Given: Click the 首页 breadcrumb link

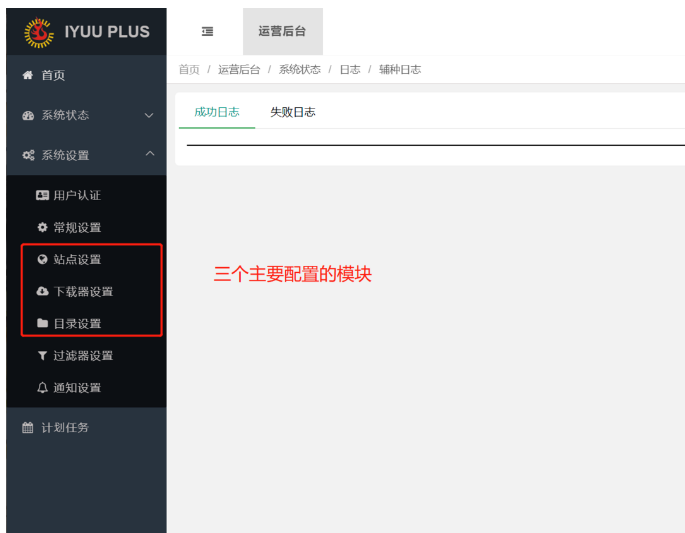Looking at the screenshot, I should pyautogui.click(x=189, y=69).
